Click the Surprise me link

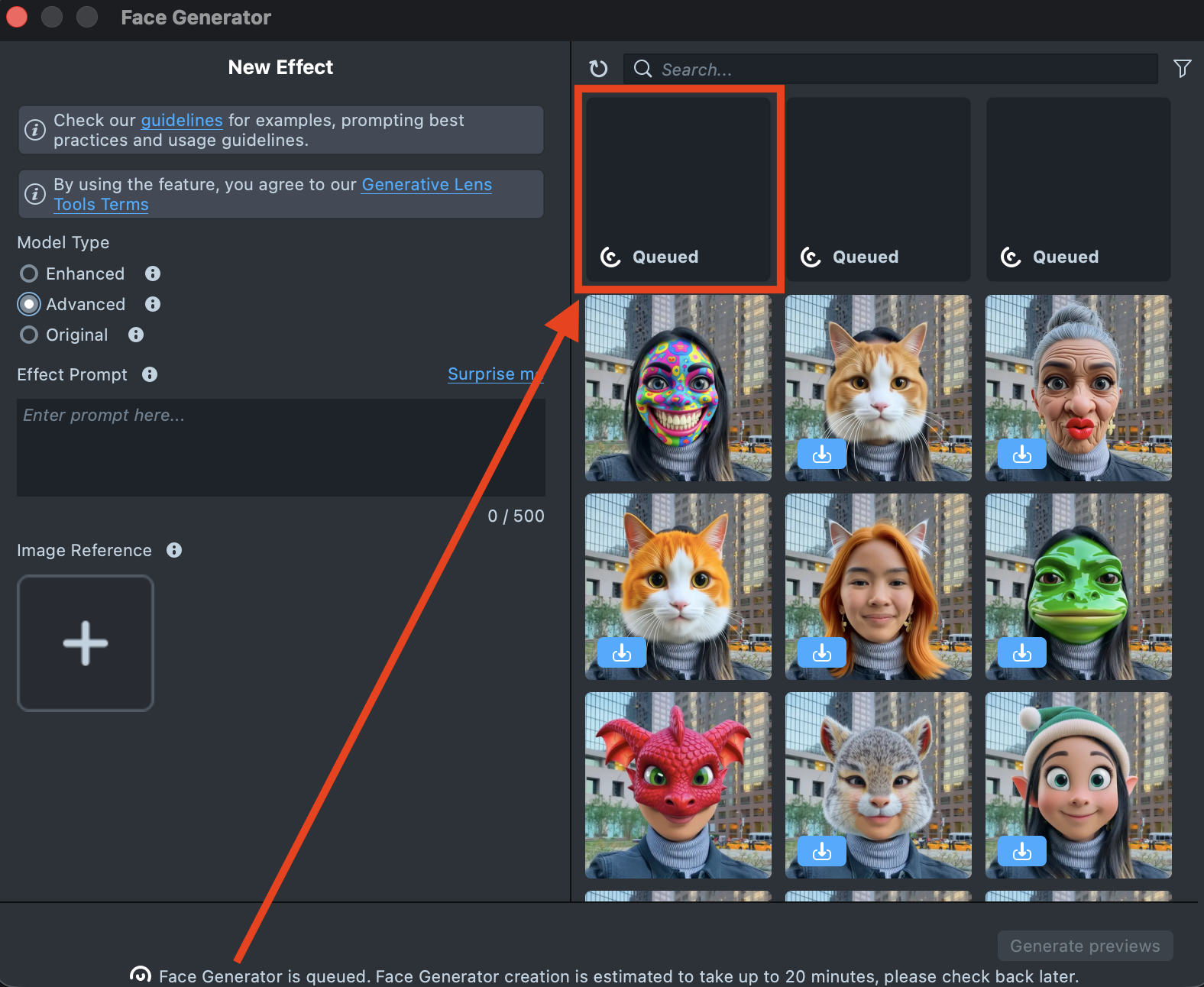[493, 374]
